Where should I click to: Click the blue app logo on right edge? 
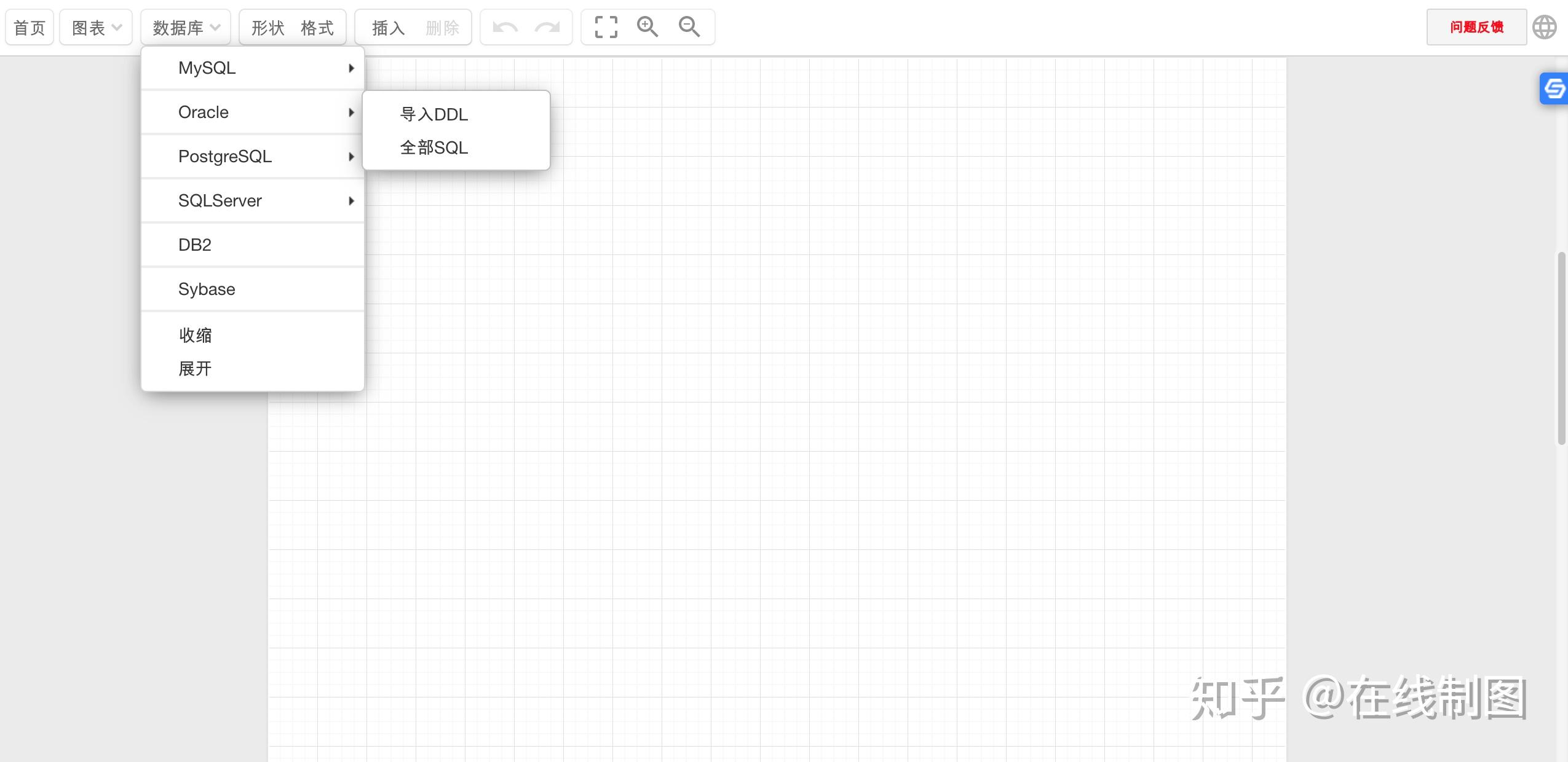point(1554,88)
